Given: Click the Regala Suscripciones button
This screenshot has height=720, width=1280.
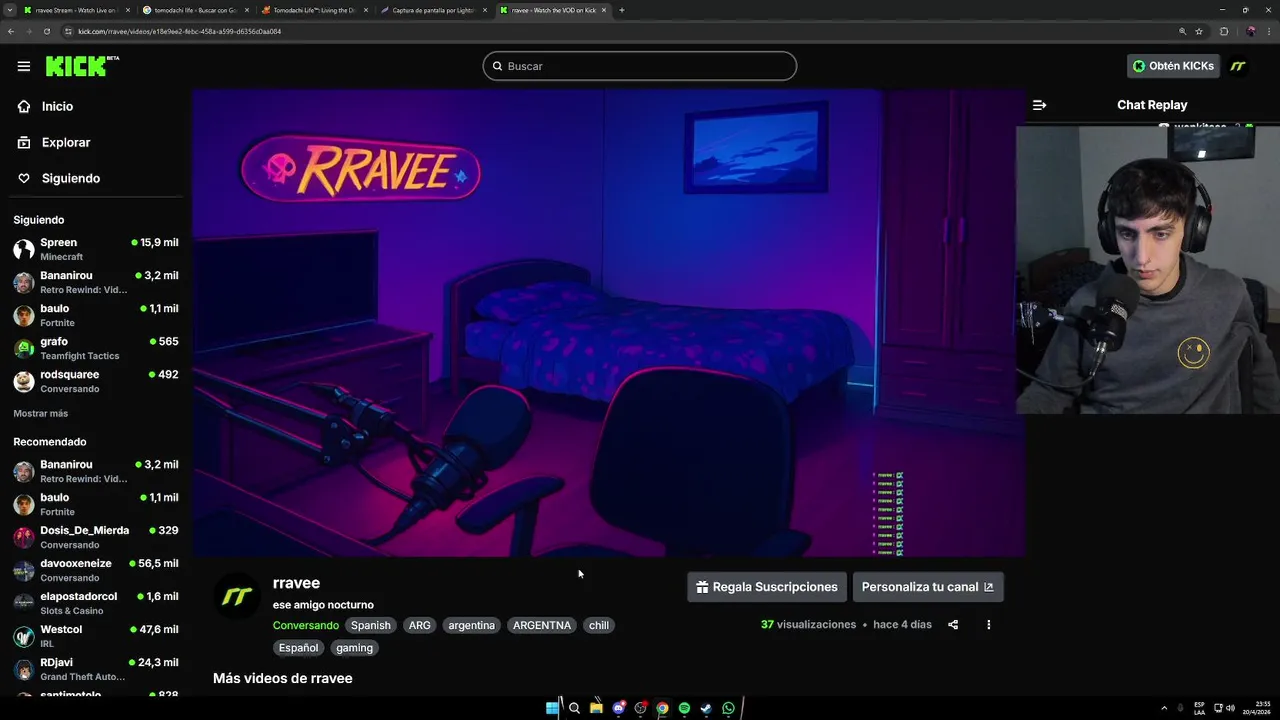Looking at the screenshot, I should pyautogui.click(x=767, y=587).
